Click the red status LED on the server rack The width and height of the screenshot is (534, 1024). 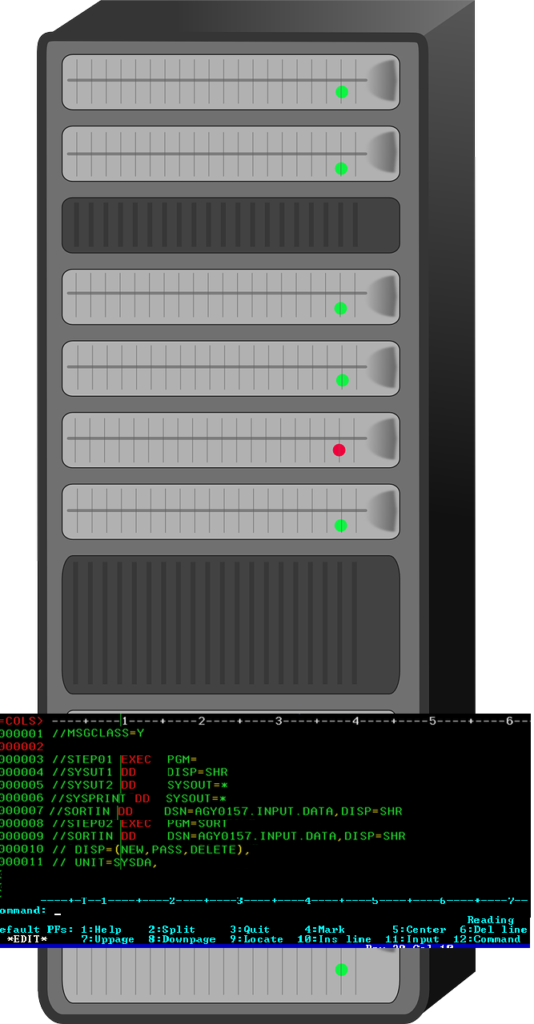coord(339,450)
